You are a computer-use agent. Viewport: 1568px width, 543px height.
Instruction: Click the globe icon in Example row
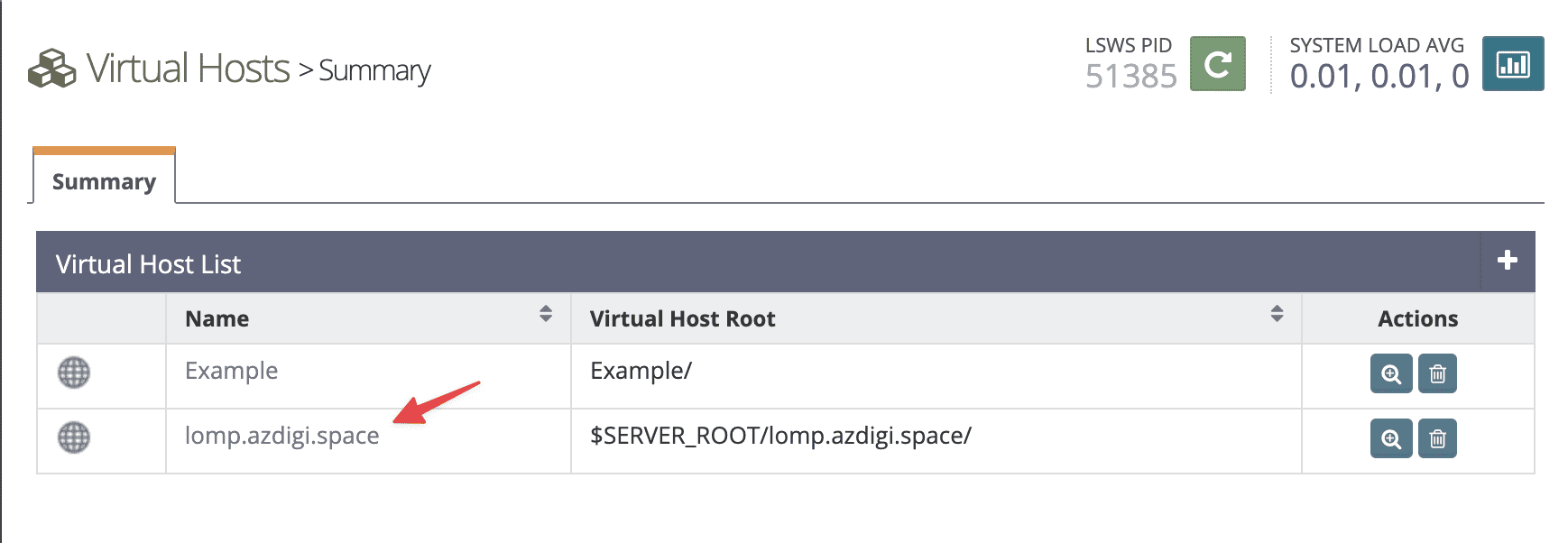(x=74, y=373)
